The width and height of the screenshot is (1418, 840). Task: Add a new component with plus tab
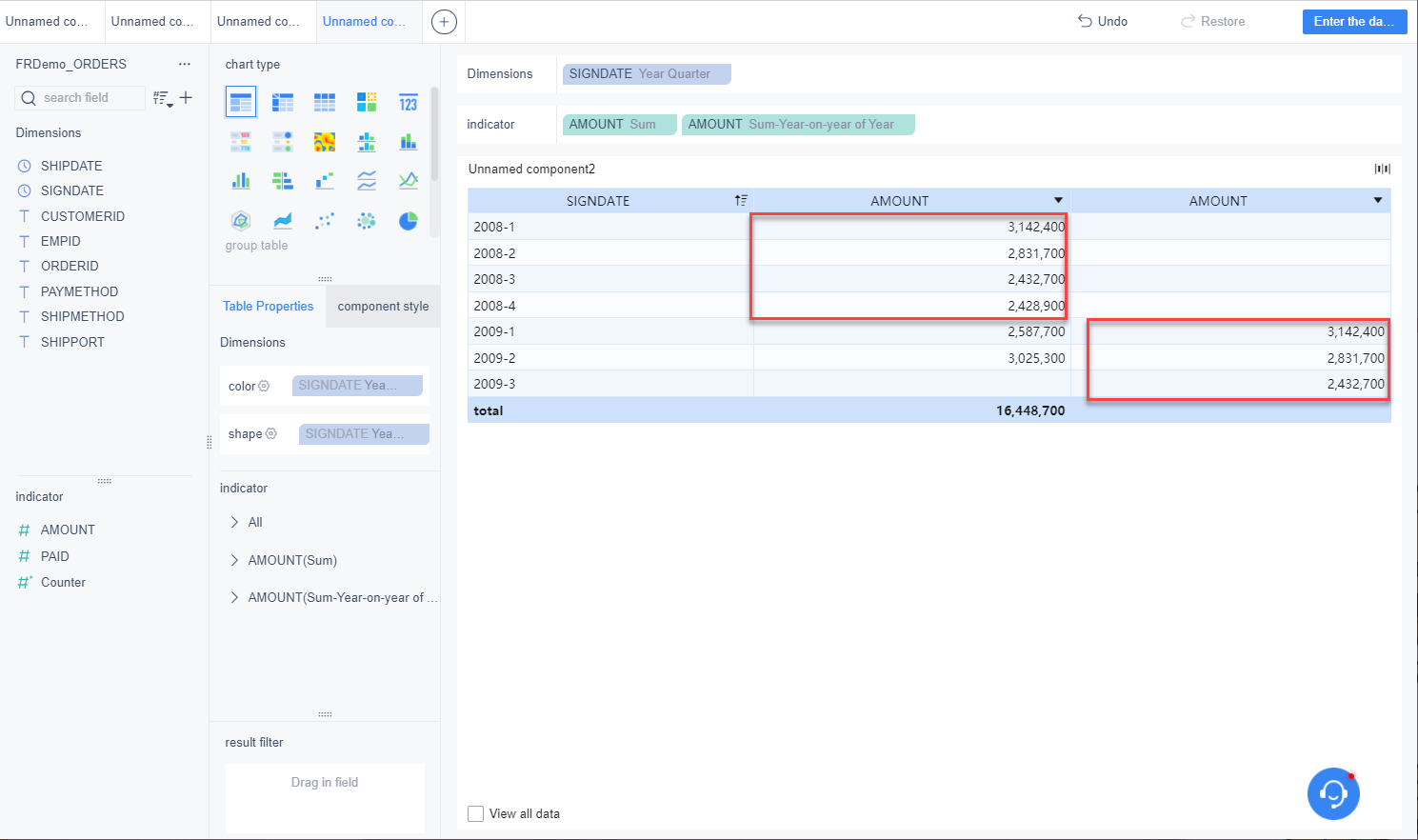444,22
